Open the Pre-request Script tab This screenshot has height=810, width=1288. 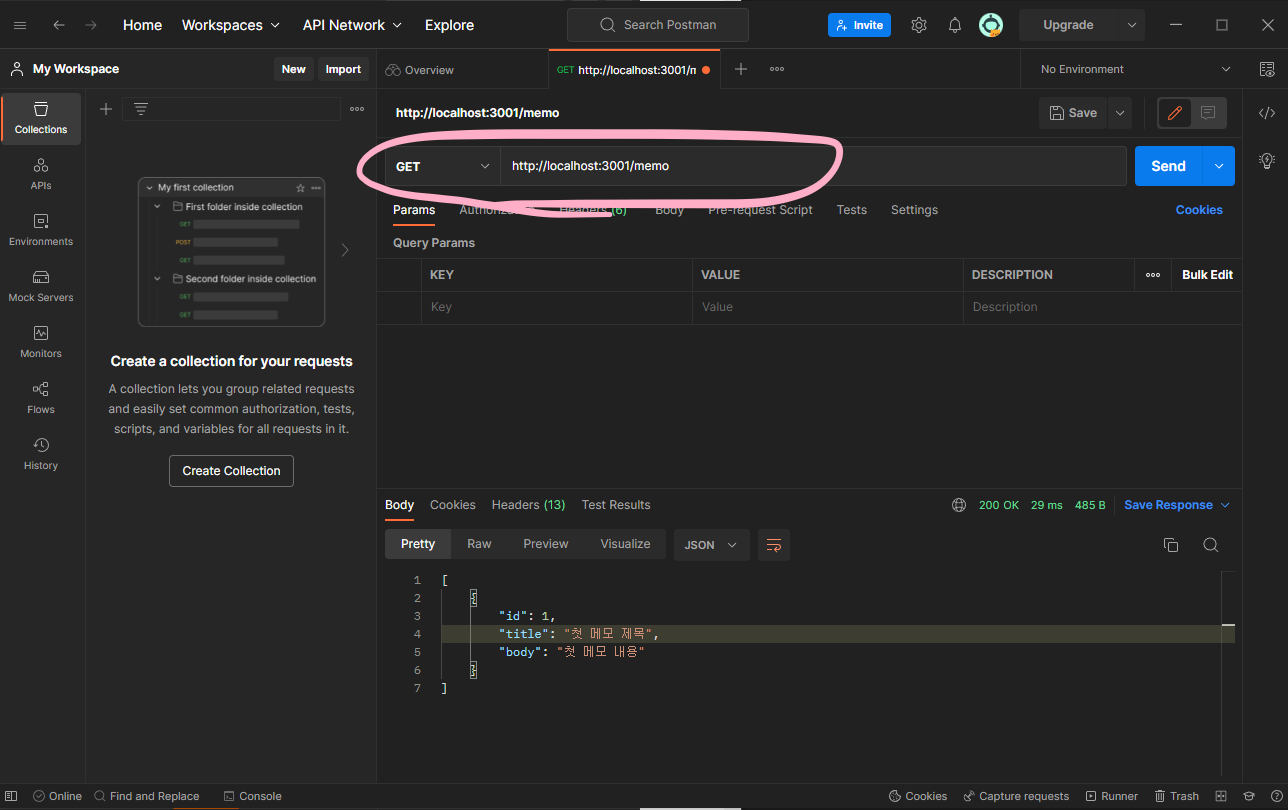click(x=760, y=210)
